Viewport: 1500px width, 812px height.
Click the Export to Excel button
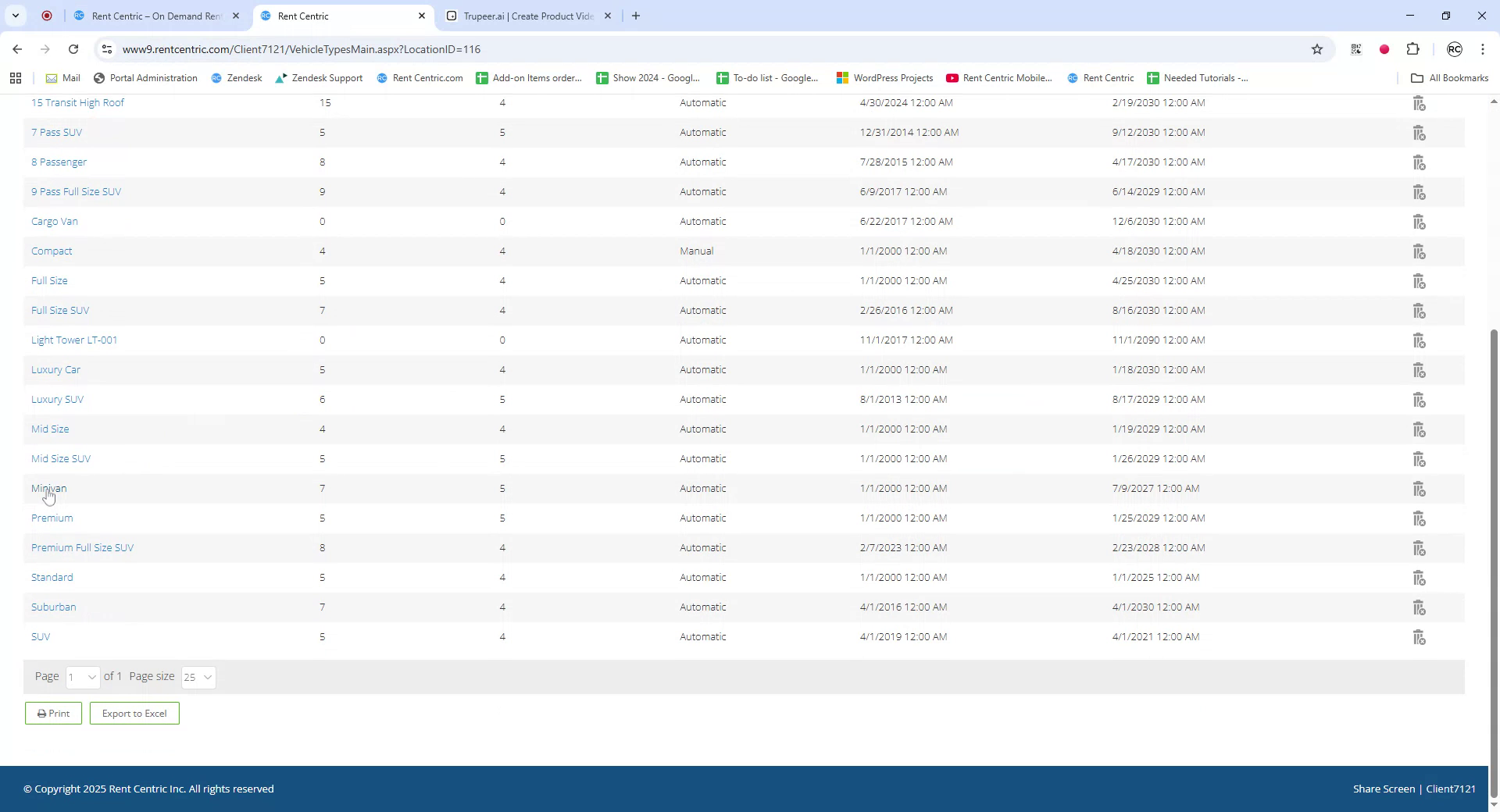click(x=134, y=713)
